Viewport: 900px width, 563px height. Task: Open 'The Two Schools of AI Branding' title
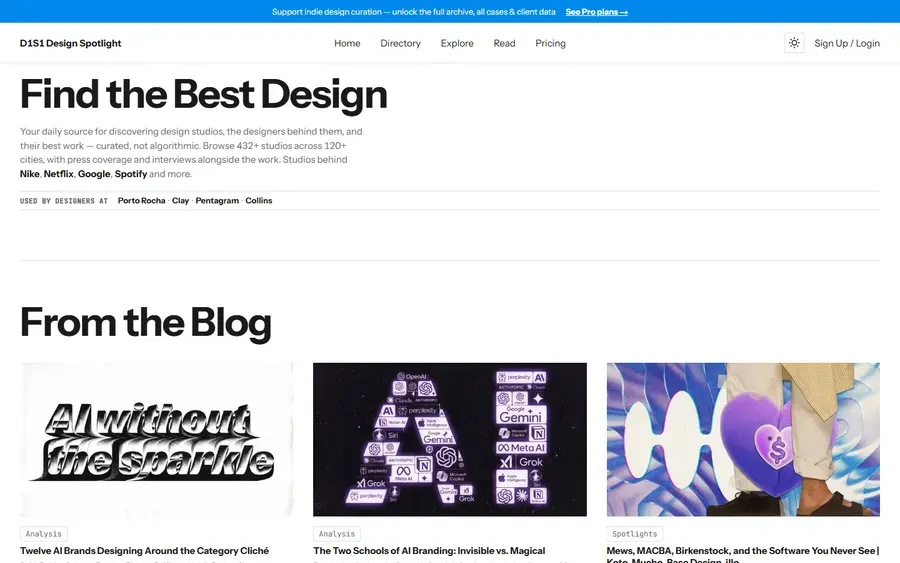429,551
